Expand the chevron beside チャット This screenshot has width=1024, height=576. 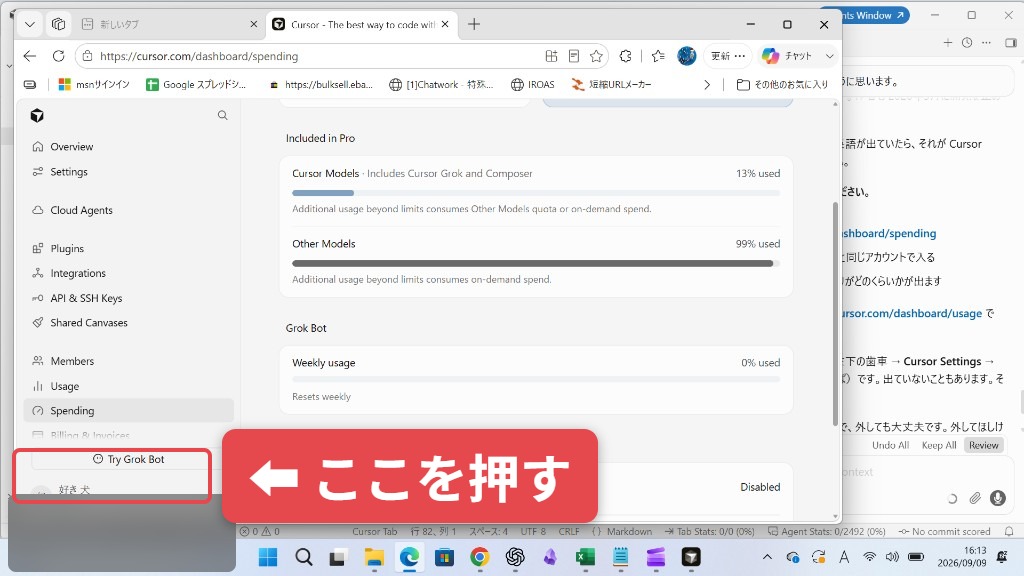[x=829, y=56]
